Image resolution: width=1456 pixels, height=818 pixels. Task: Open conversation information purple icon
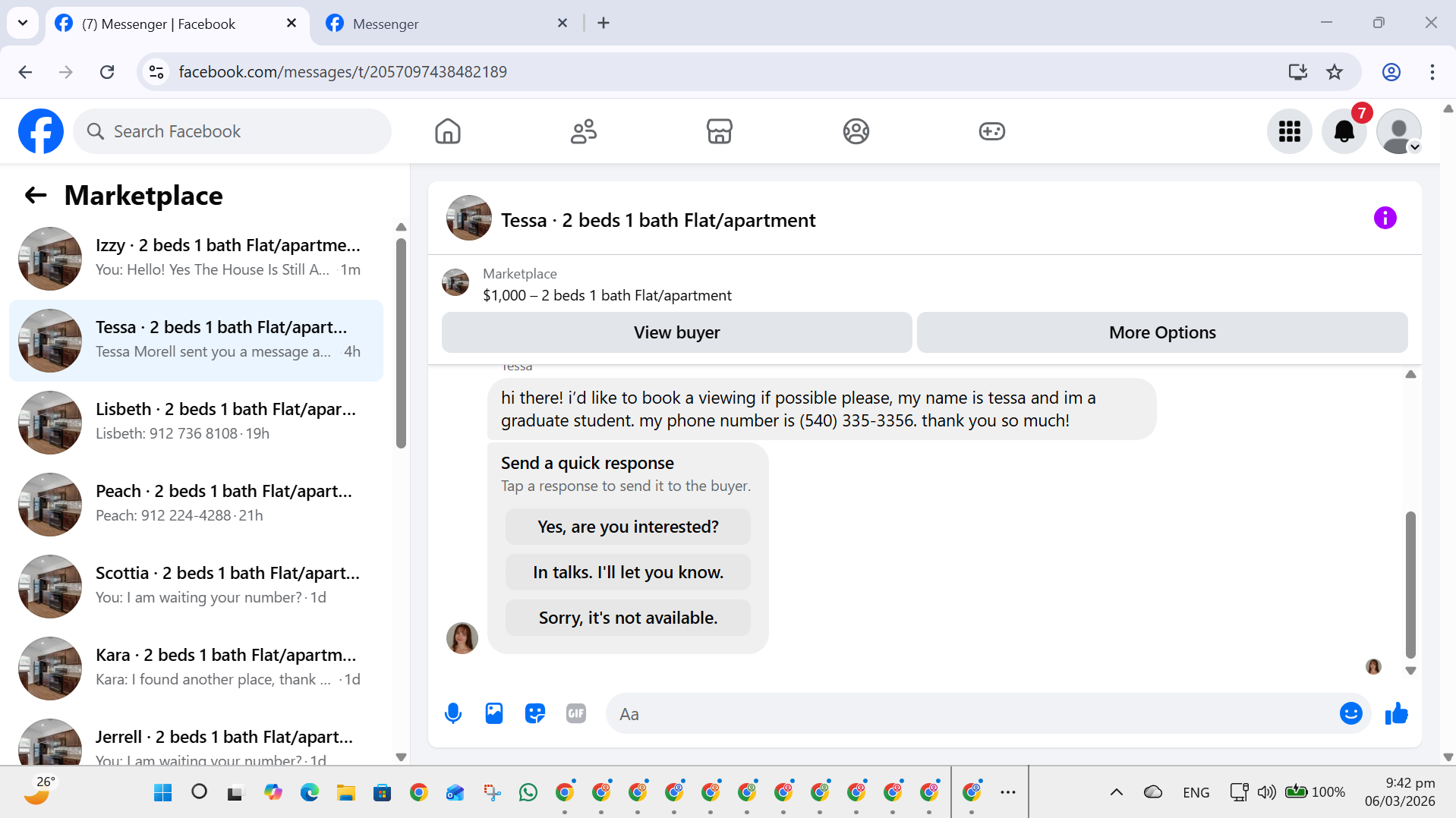coord(1385,219)
